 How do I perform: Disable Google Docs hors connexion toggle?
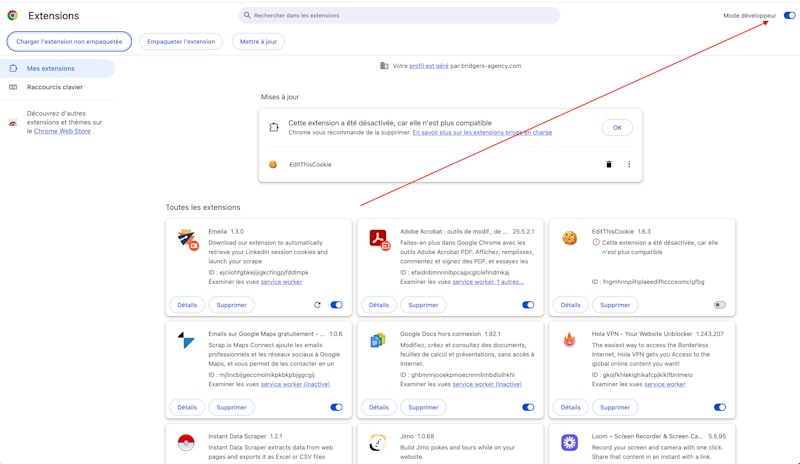click(528, 407)
